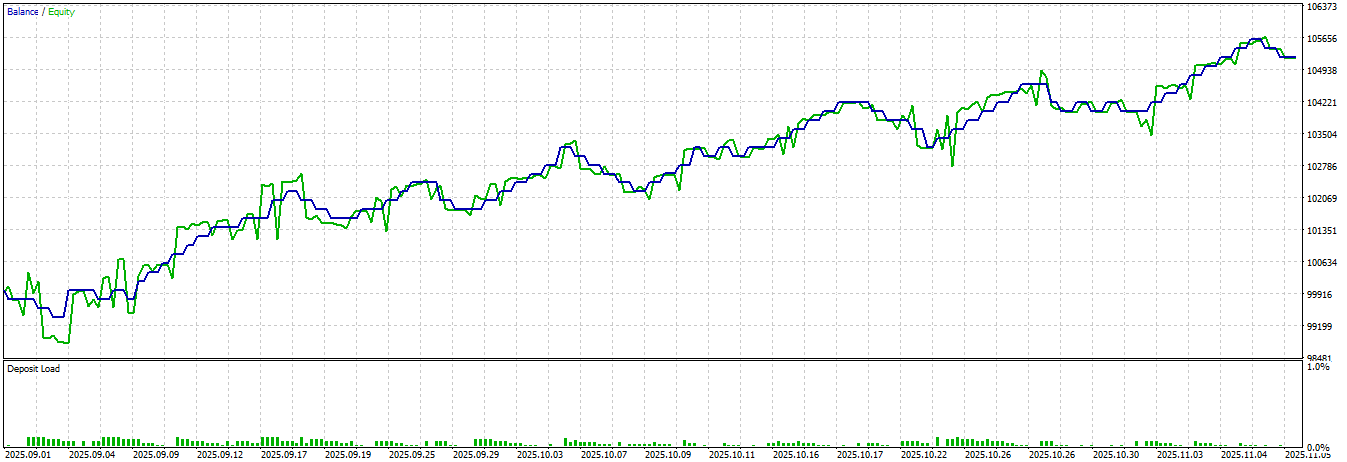
Task: Click the 2025.10.11 date label
Action: click(x=732, y=455)
